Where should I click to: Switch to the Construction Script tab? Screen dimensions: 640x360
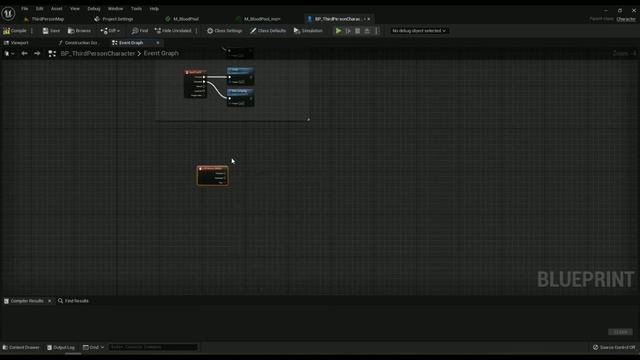78,43
